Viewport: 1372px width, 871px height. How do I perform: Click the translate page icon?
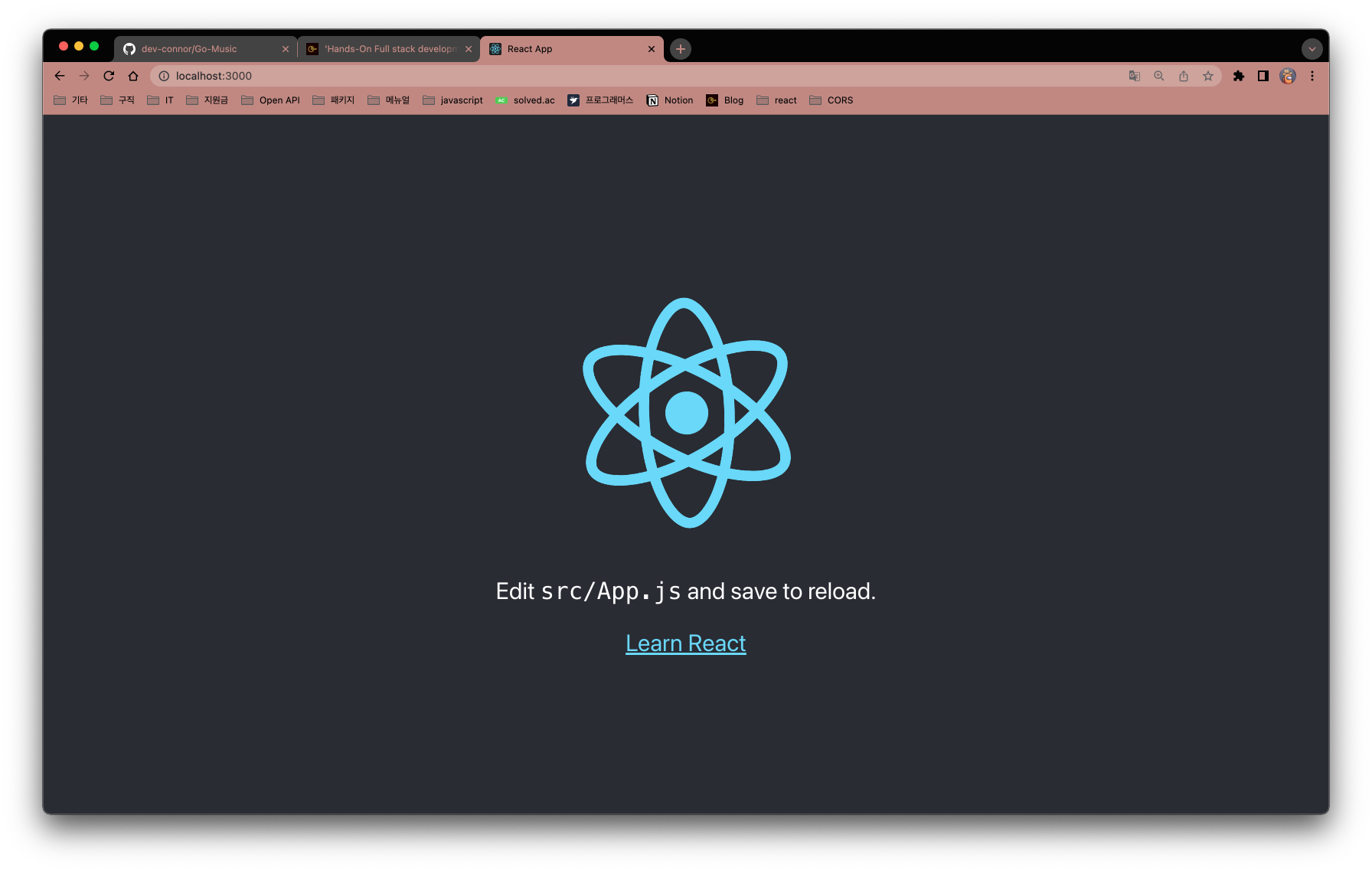[1135, 76]
